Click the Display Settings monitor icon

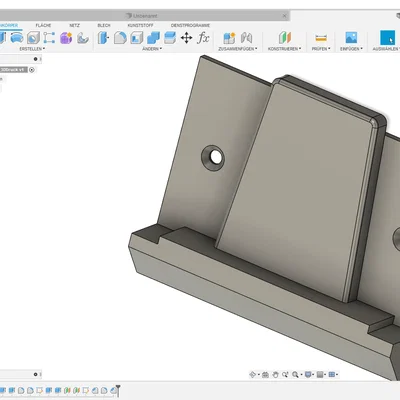[x=308, y=375]
